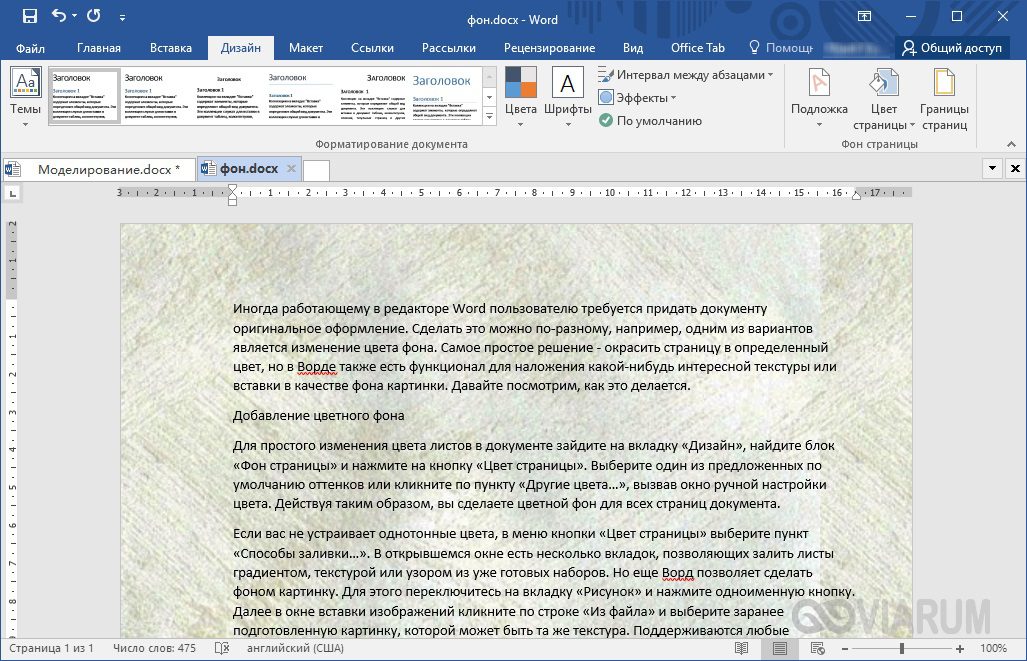
Task: Open the Рецензирование tab
Action: [550, 48]
